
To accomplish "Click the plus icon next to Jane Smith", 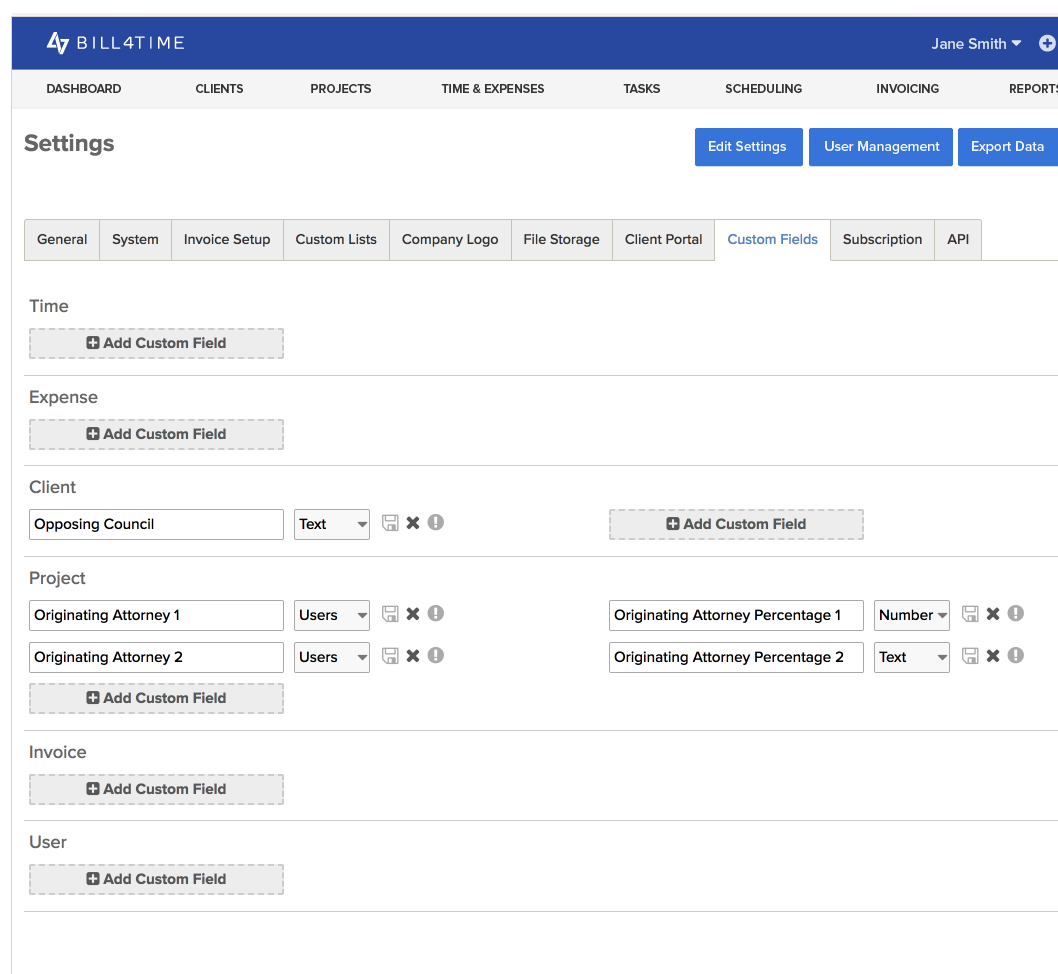I will [1047, 43].
